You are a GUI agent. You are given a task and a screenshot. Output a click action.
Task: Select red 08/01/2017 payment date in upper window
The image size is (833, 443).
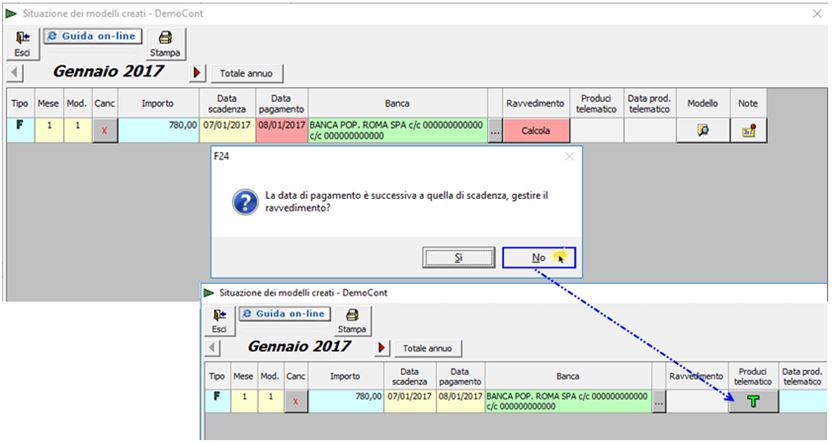coord(282,131)
